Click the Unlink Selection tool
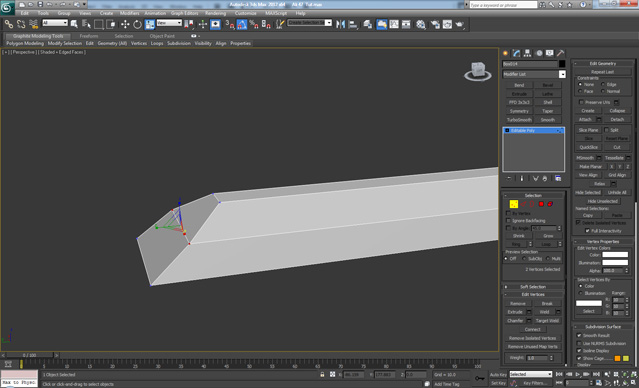 21,24
